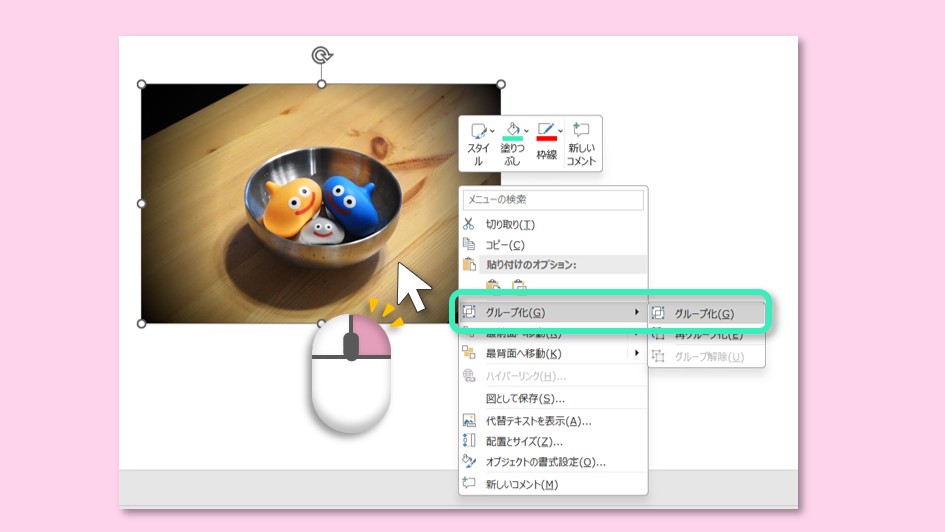The width and height of the screenshot is (945, 532).
Task: Choose 切り取り(T) from context menu
Action: [x=553, y=224]
